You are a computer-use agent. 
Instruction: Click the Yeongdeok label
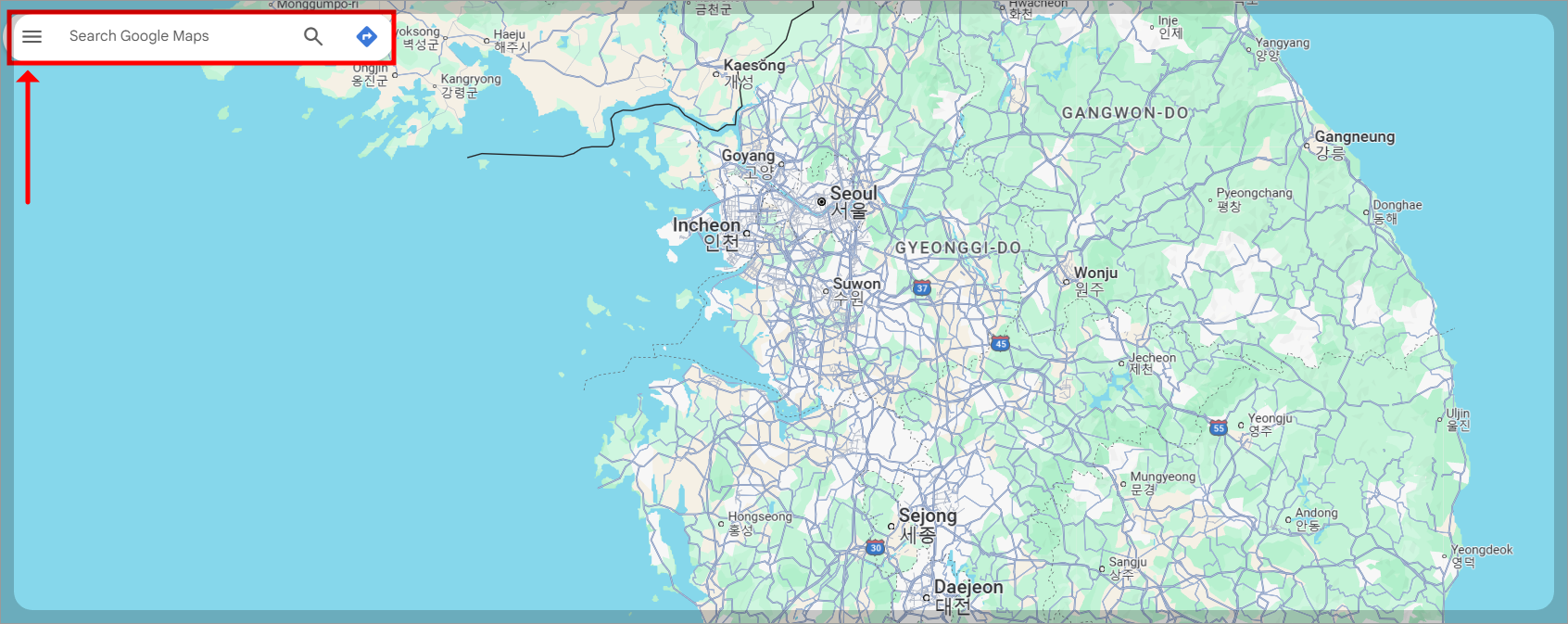coord(1481,556)
